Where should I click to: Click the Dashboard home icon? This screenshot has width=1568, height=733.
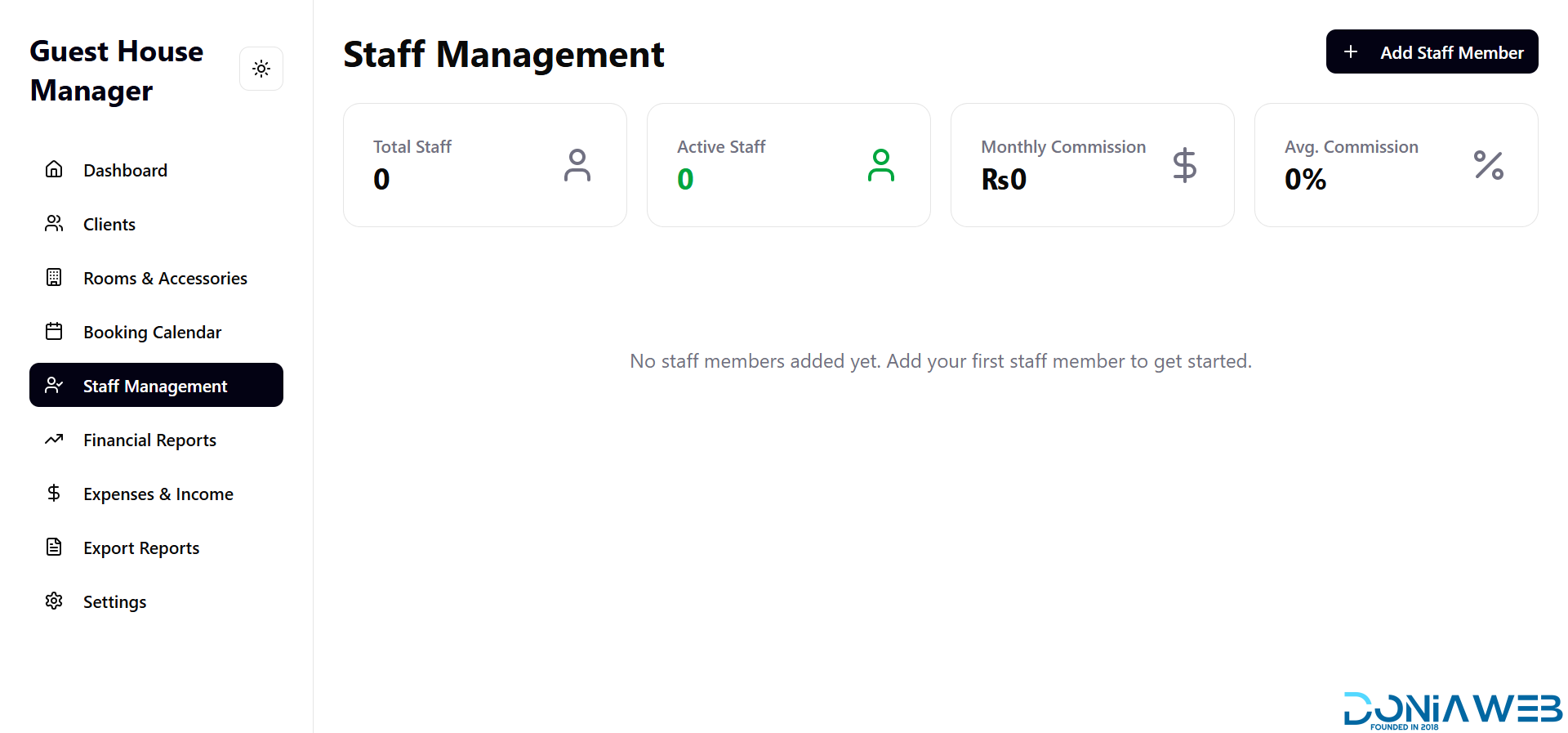(x=54, y=169)
